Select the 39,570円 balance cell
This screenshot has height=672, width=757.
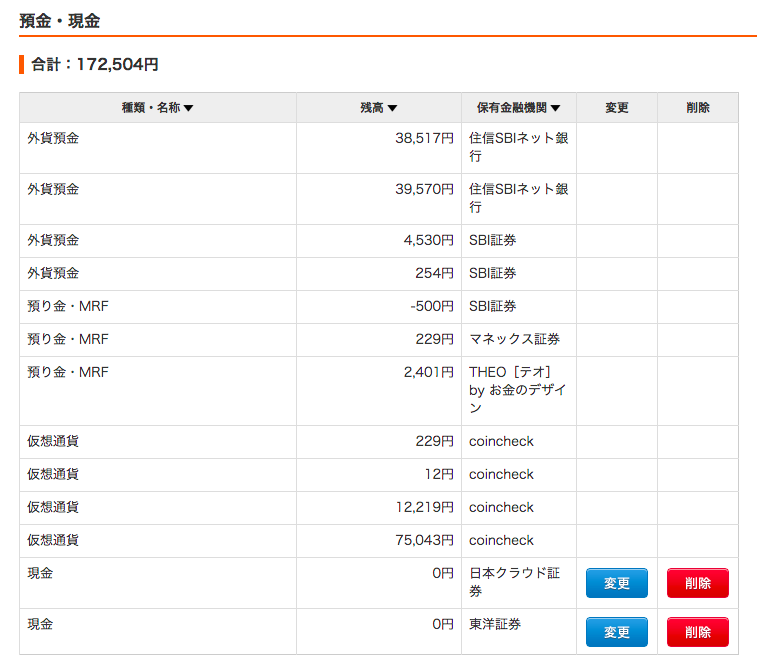tap(379, 199)
